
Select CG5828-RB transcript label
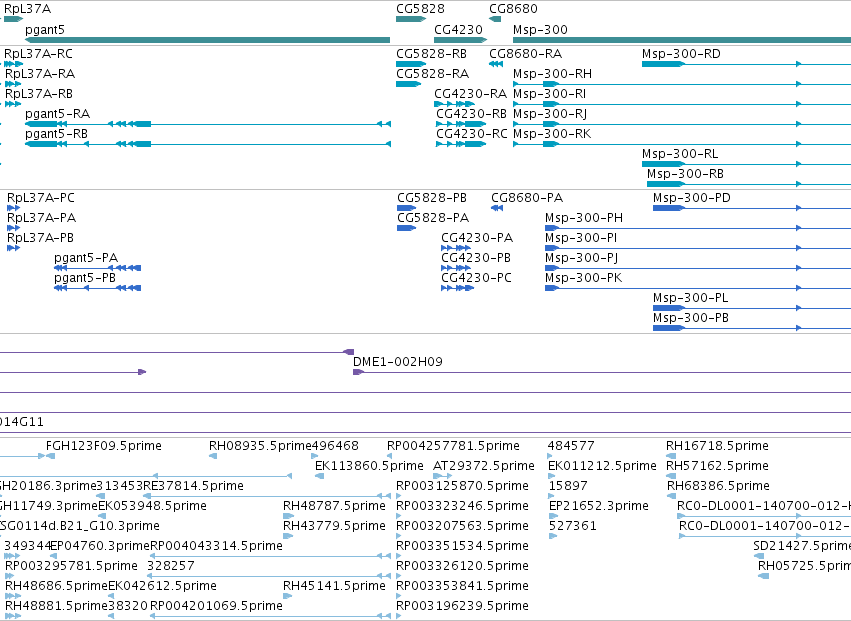431,54
